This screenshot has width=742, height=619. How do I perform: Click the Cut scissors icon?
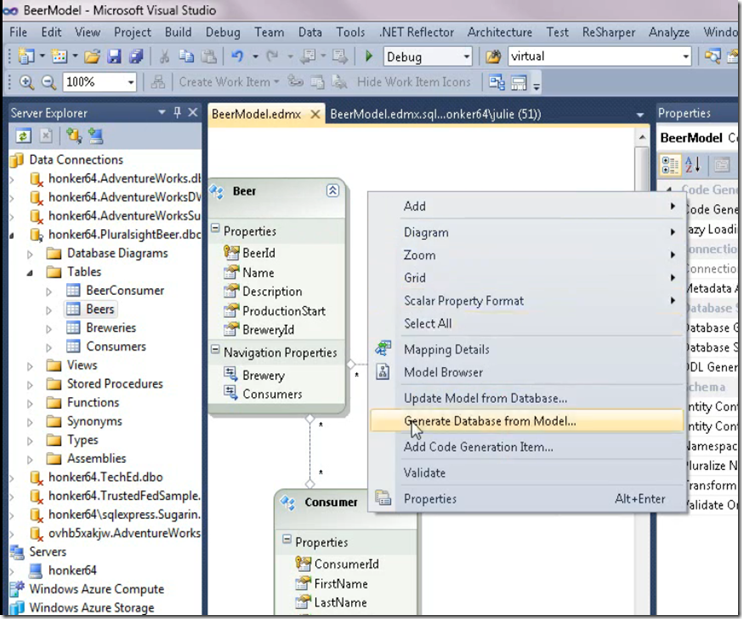pos(164,57)
